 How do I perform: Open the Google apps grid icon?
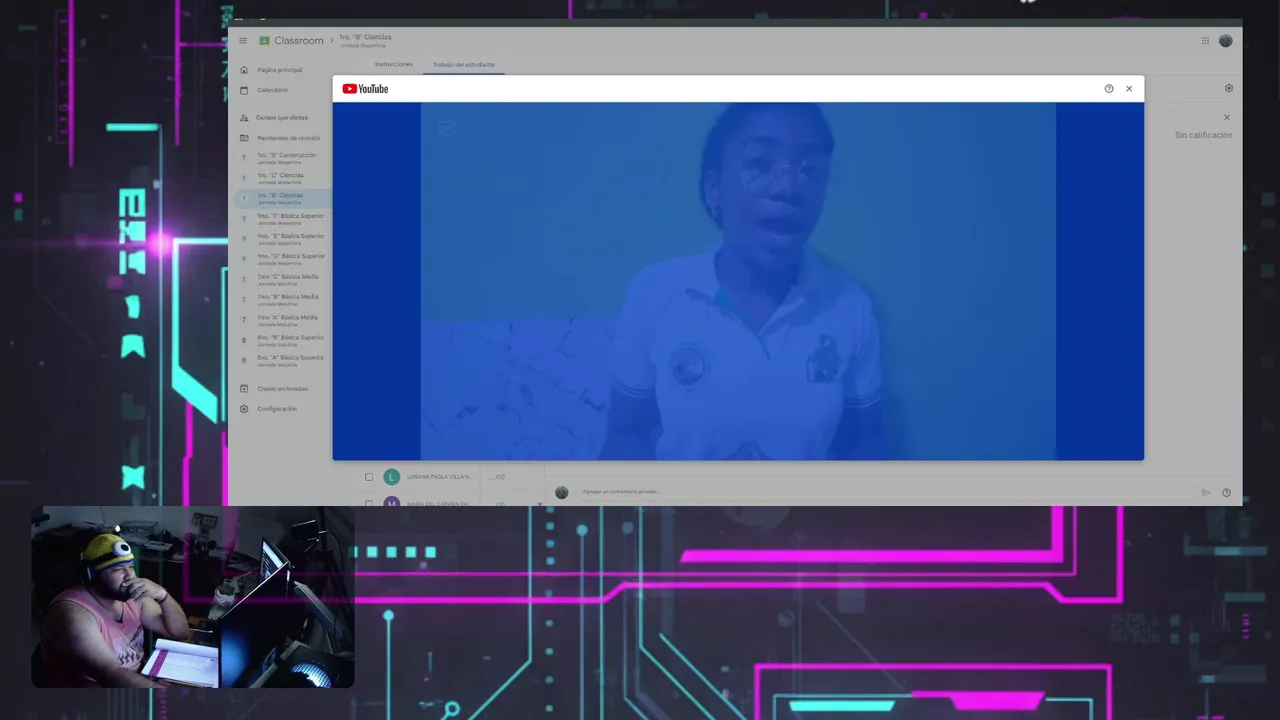[x=1205, y=41]
